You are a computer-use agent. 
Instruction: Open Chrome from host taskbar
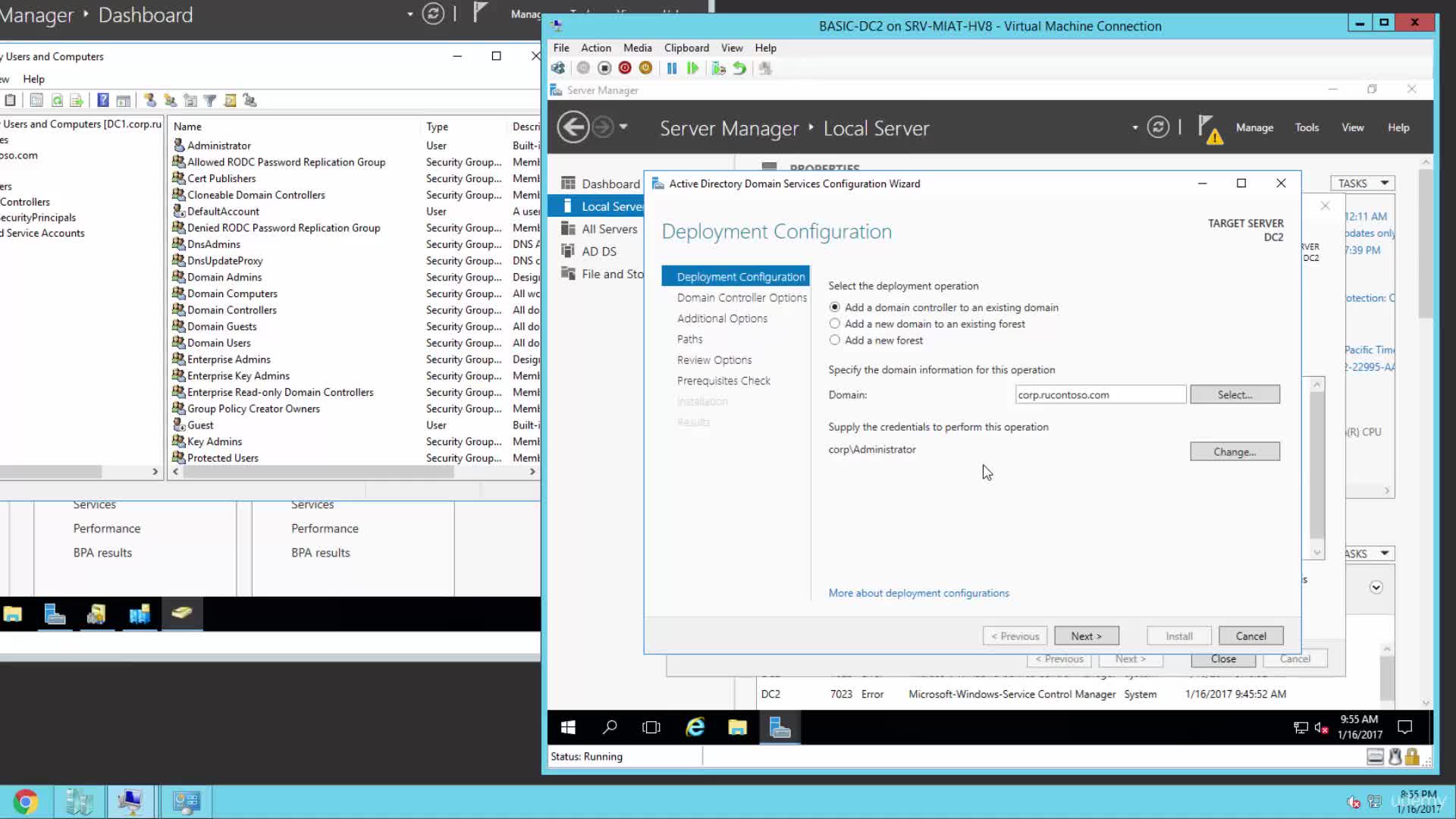[26, 802]
